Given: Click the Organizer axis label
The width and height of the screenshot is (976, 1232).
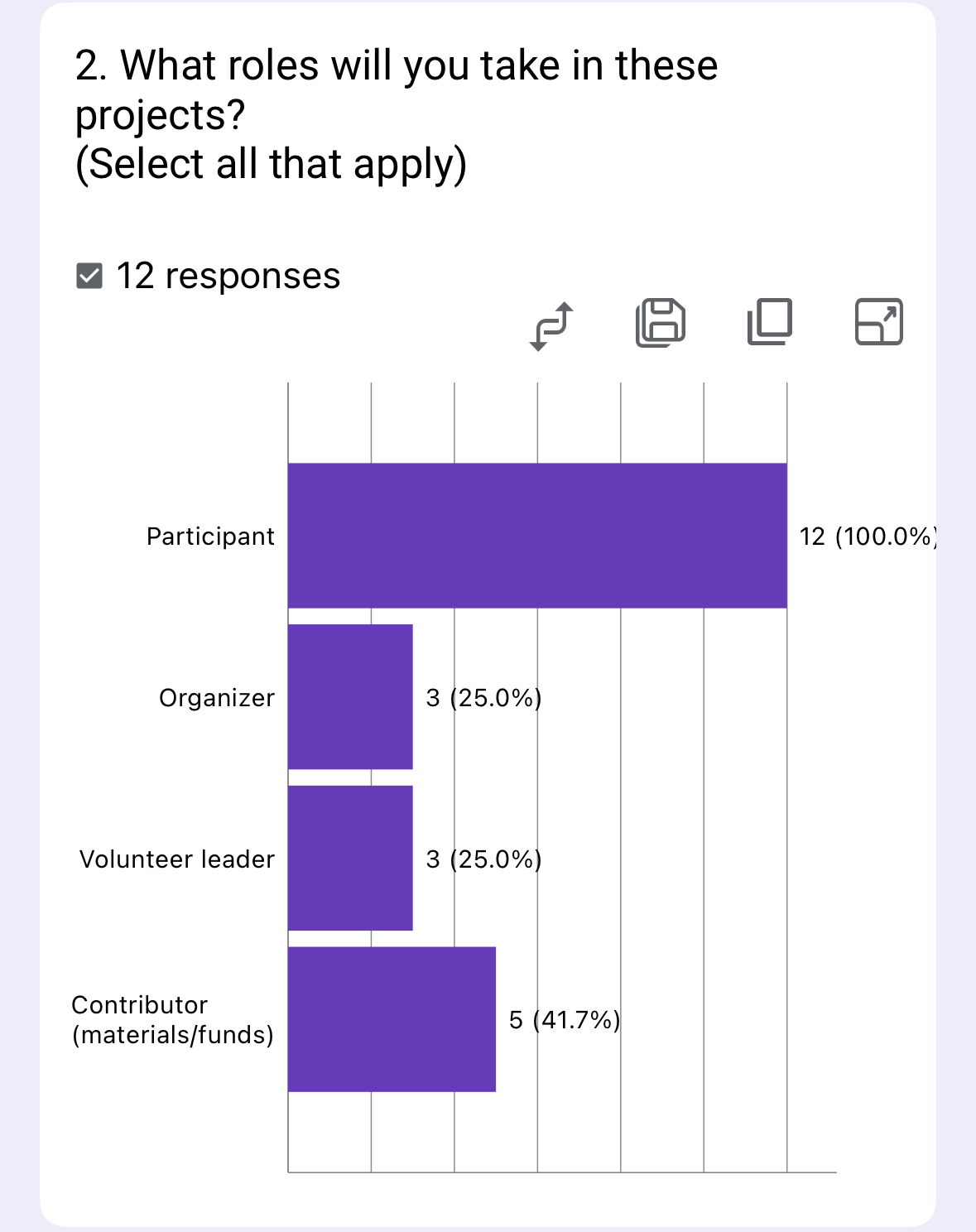Looking at the screenshot, I should coord(217,698).
